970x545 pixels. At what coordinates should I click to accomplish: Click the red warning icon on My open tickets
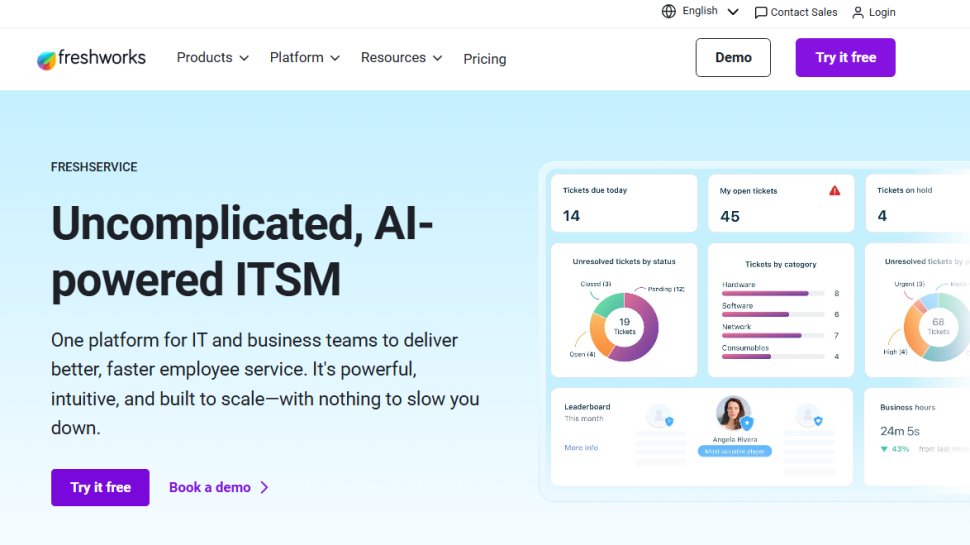click(835, 191)
